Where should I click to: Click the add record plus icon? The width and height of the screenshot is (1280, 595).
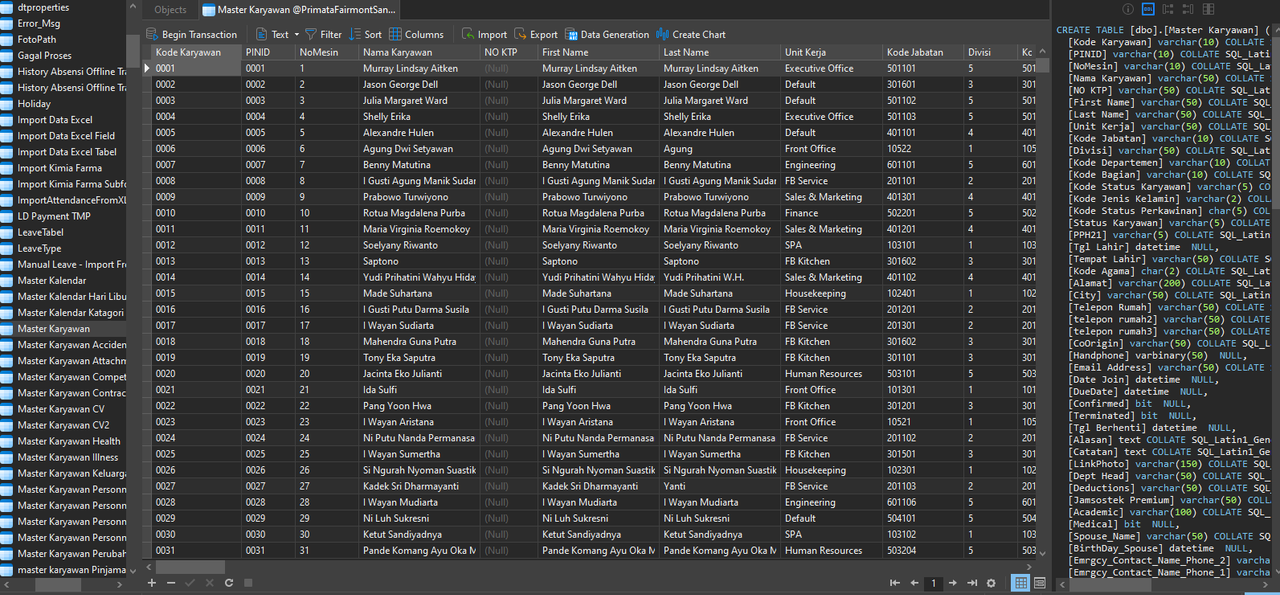pos(152,582)
